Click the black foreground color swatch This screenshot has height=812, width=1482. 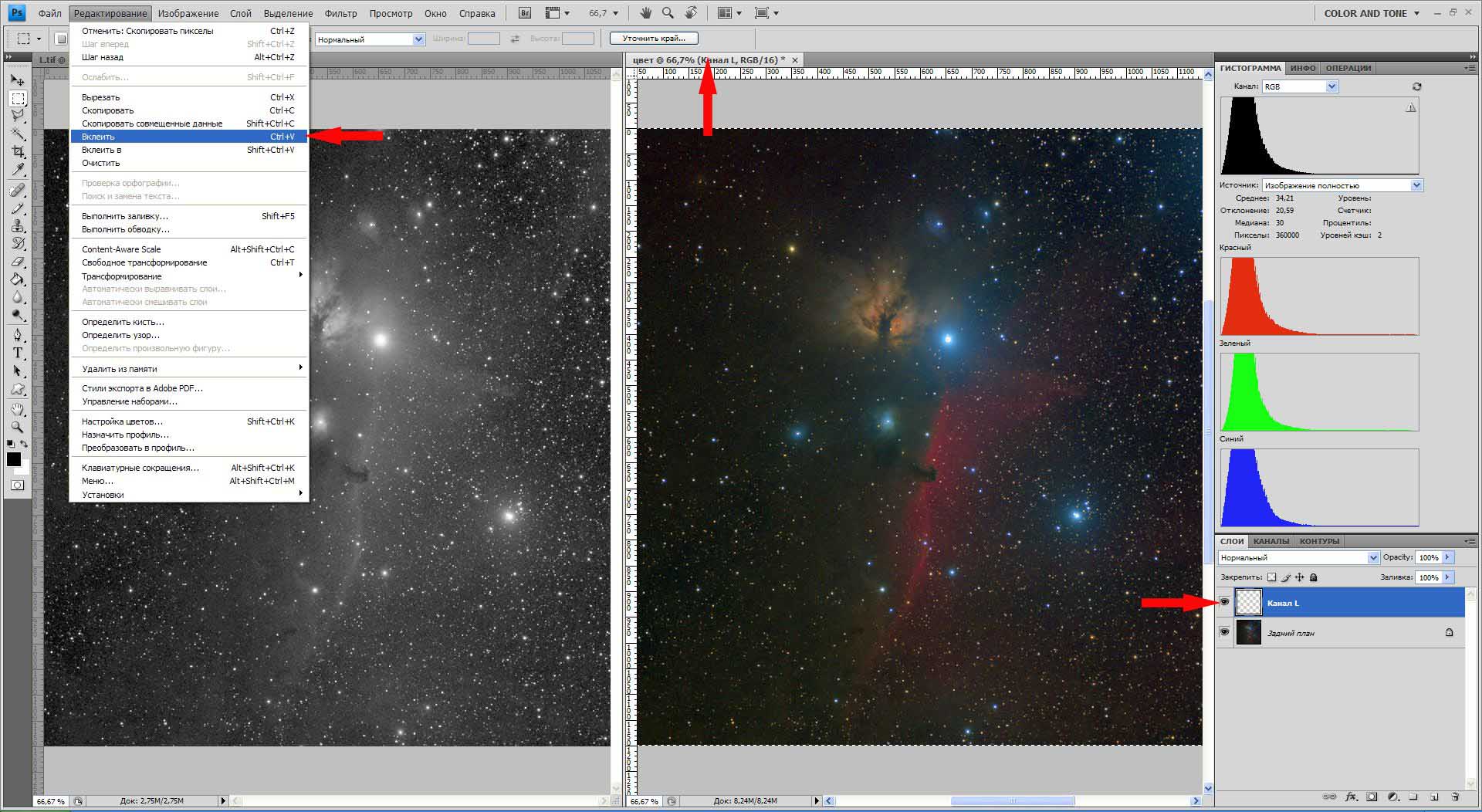click(x=14, y=459)
